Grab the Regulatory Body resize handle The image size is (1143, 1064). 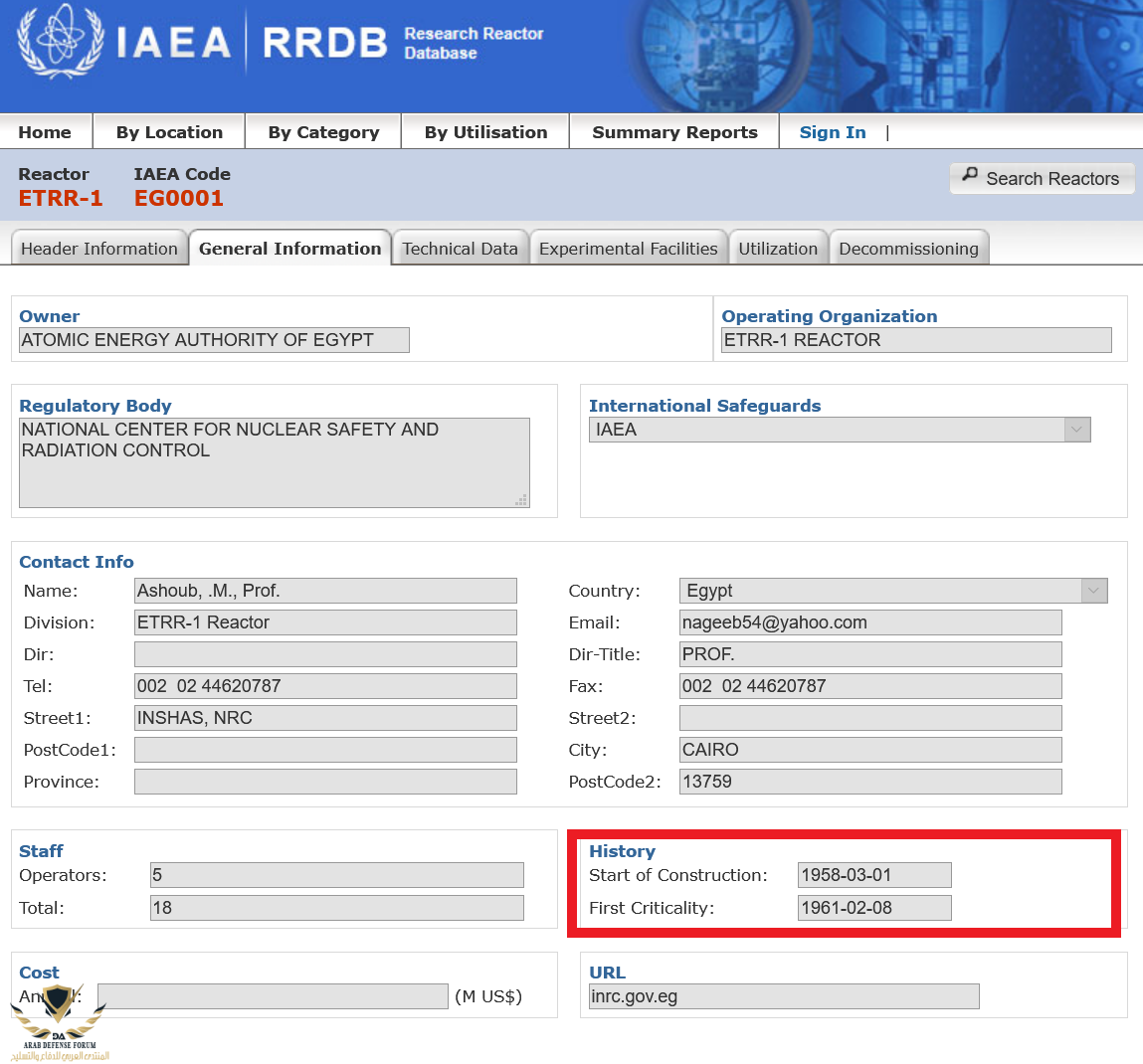[x=521, y=500]
